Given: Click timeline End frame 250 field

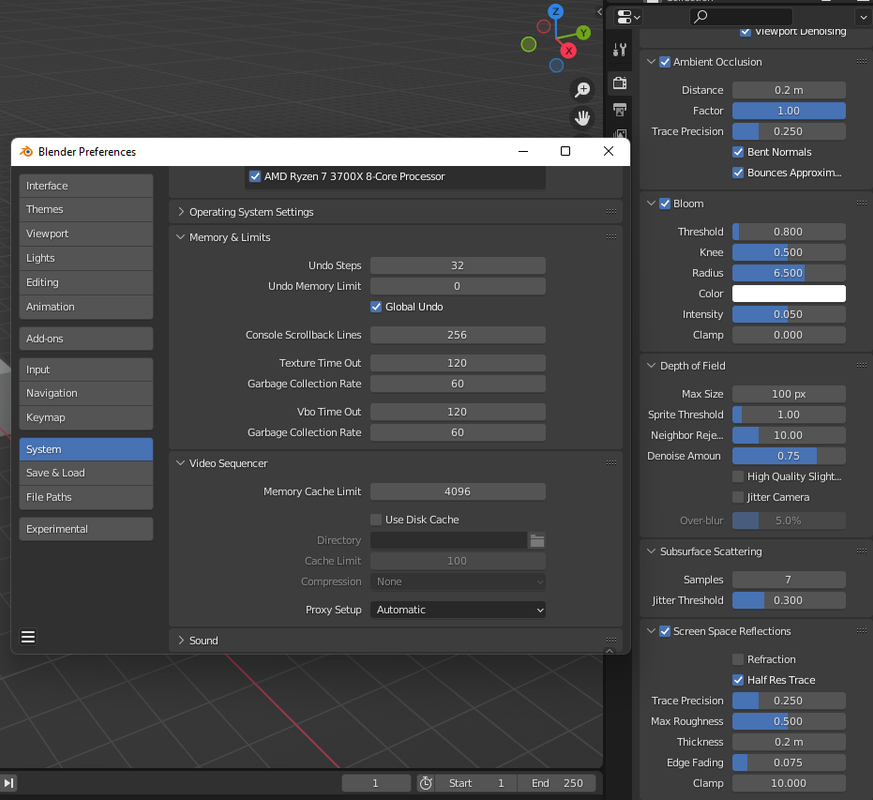Looking at the screenshot, I should click(x=556, y=783).
